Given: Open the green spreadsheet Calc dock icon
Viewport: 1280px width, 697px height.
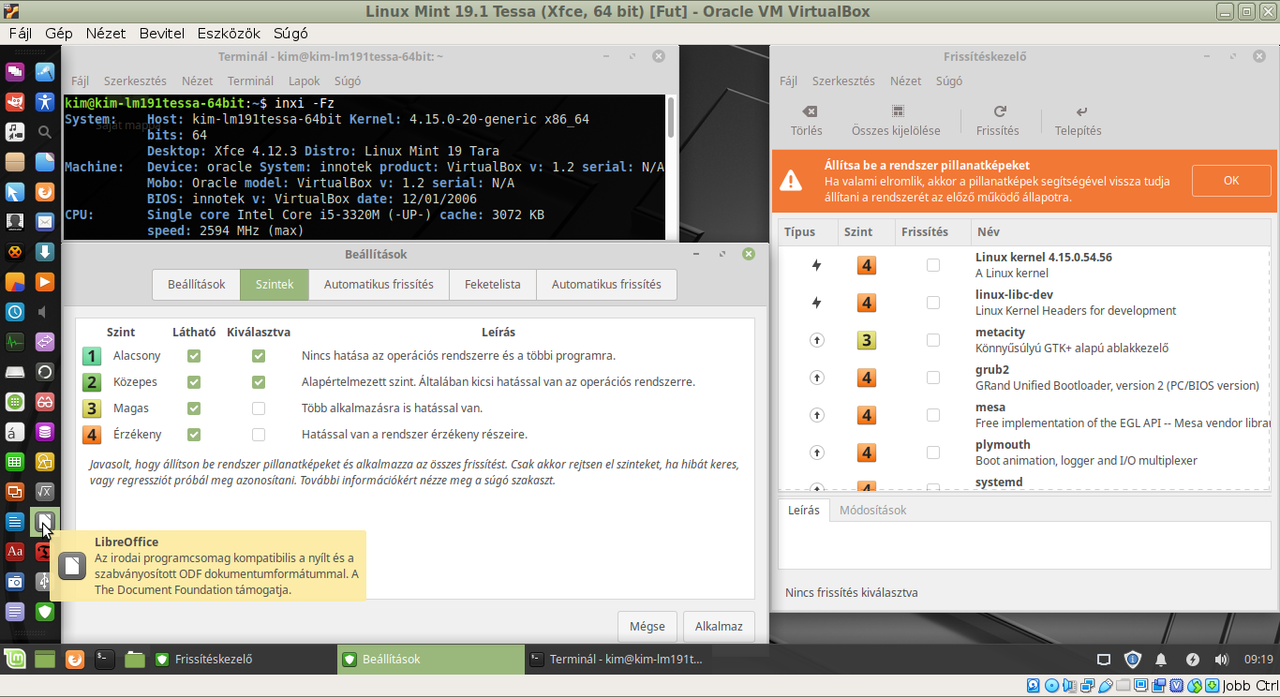Looking at the screenshot, I should (15, 462).
